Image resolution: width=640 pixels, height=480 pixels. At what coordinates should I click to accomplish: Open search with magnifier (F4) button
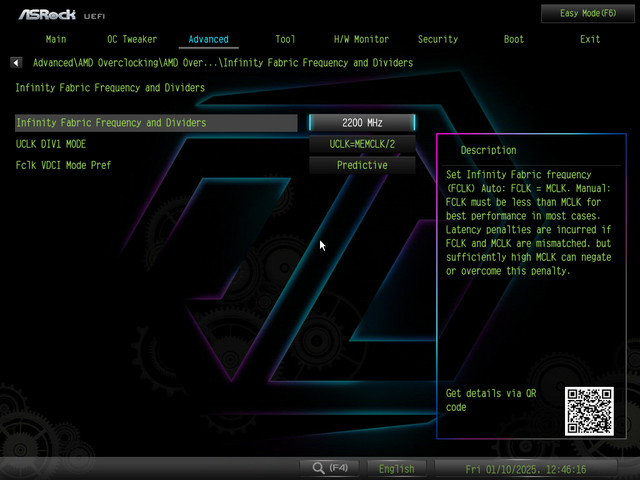pos(329,468)
